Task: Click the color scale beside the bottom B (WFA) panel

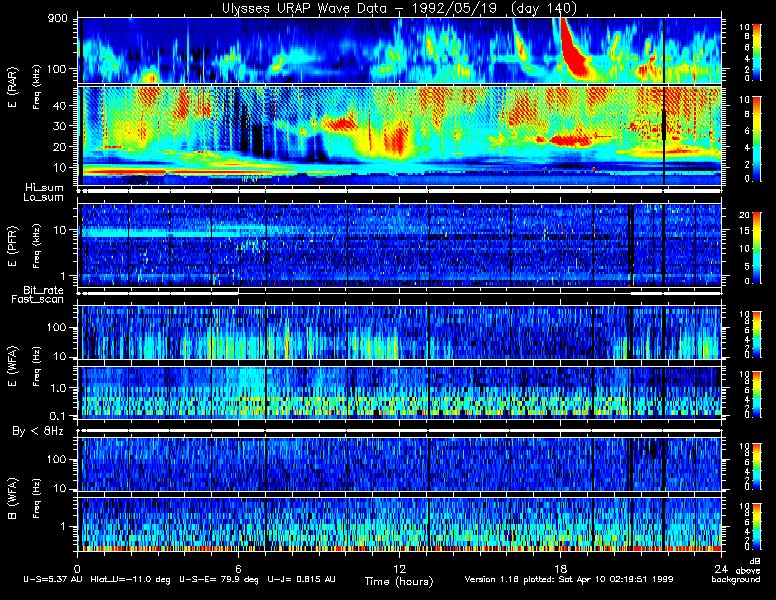Action: (x=757, y=527)
